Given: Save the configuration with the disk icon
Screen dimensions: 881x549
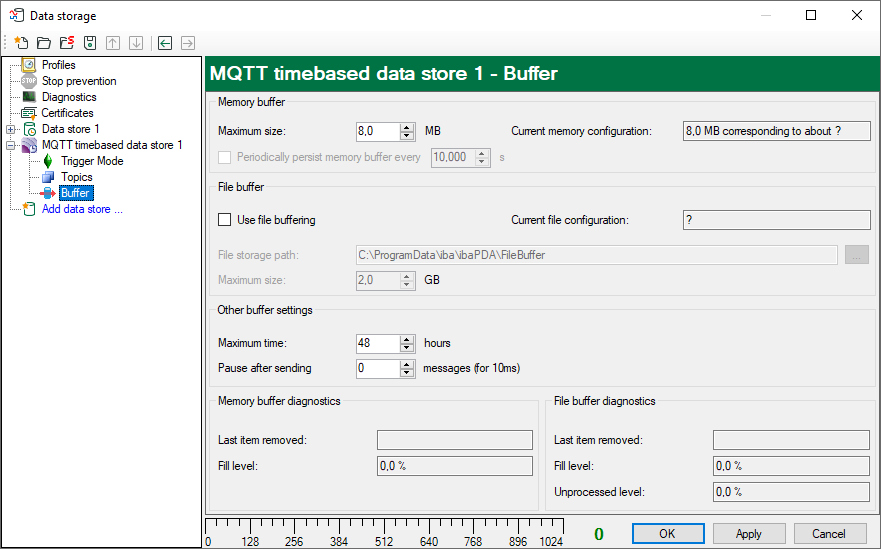Looking at the screenshot, I should pos(90,43).
